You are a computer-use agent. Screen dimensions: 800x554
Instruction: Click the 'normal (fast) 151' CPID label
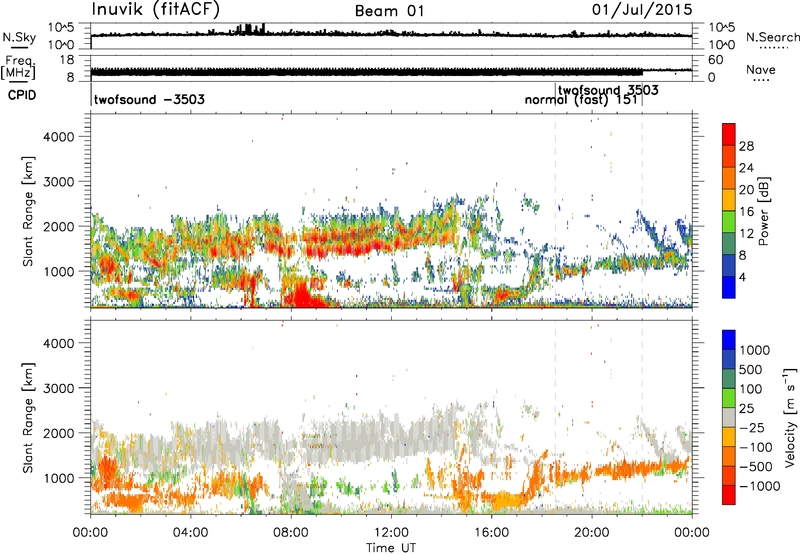[581, 100]
